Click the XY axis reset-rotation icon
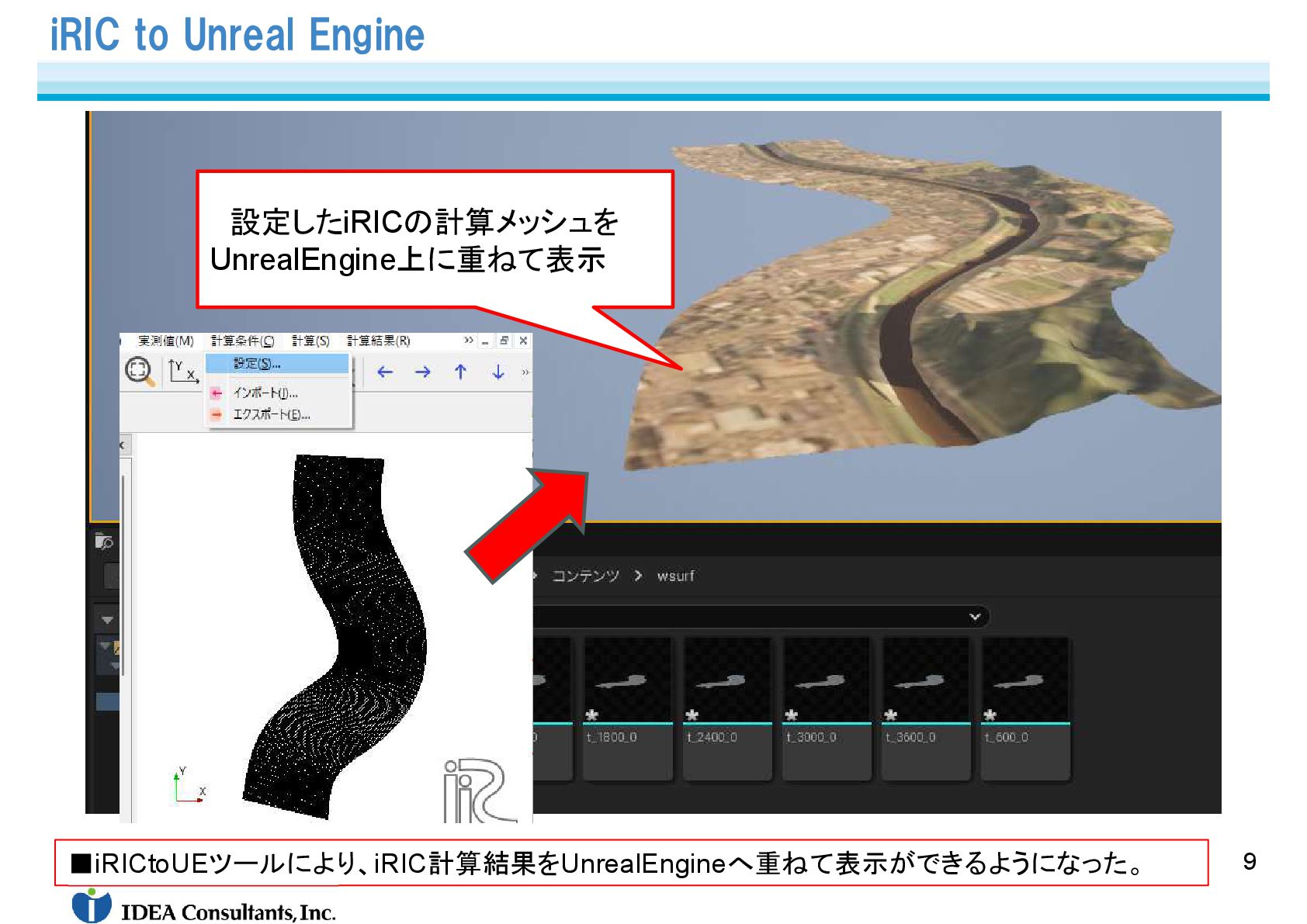This screenshot has height=924, width=1307. [183, 372]
